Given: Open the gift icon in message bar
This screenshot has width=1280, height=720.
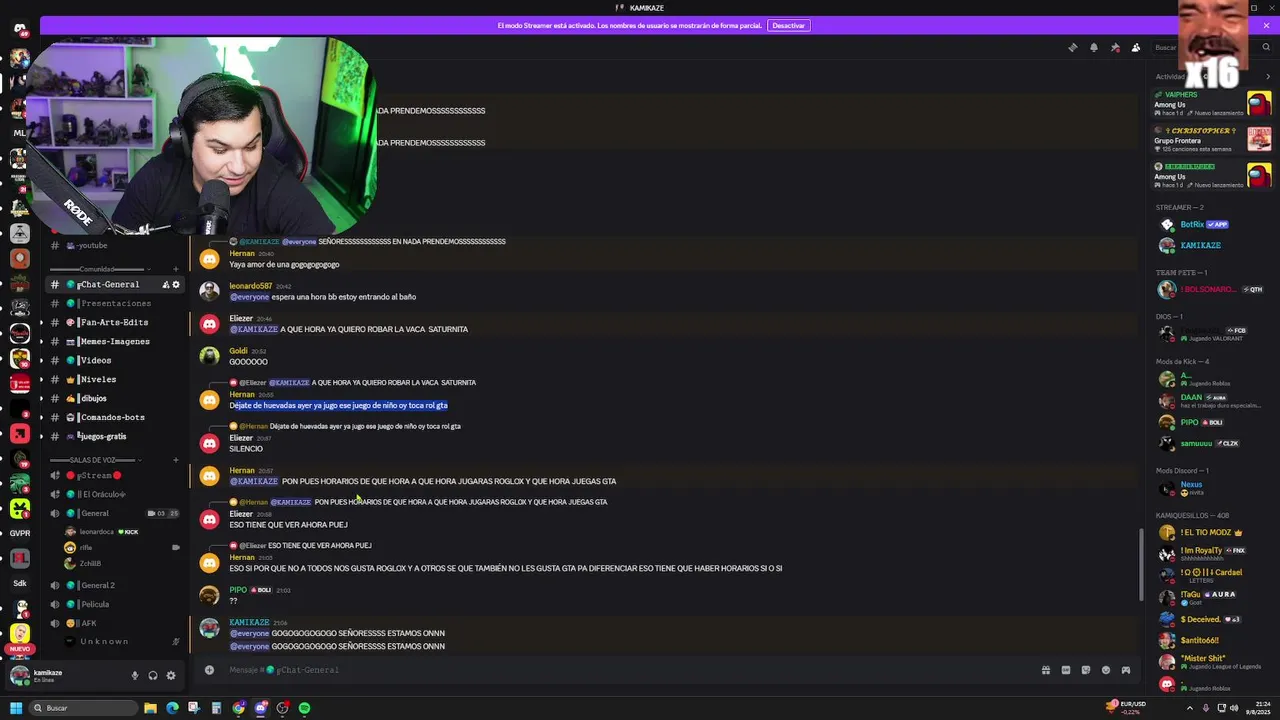Looking at the screenshot, I should 1046,670.
